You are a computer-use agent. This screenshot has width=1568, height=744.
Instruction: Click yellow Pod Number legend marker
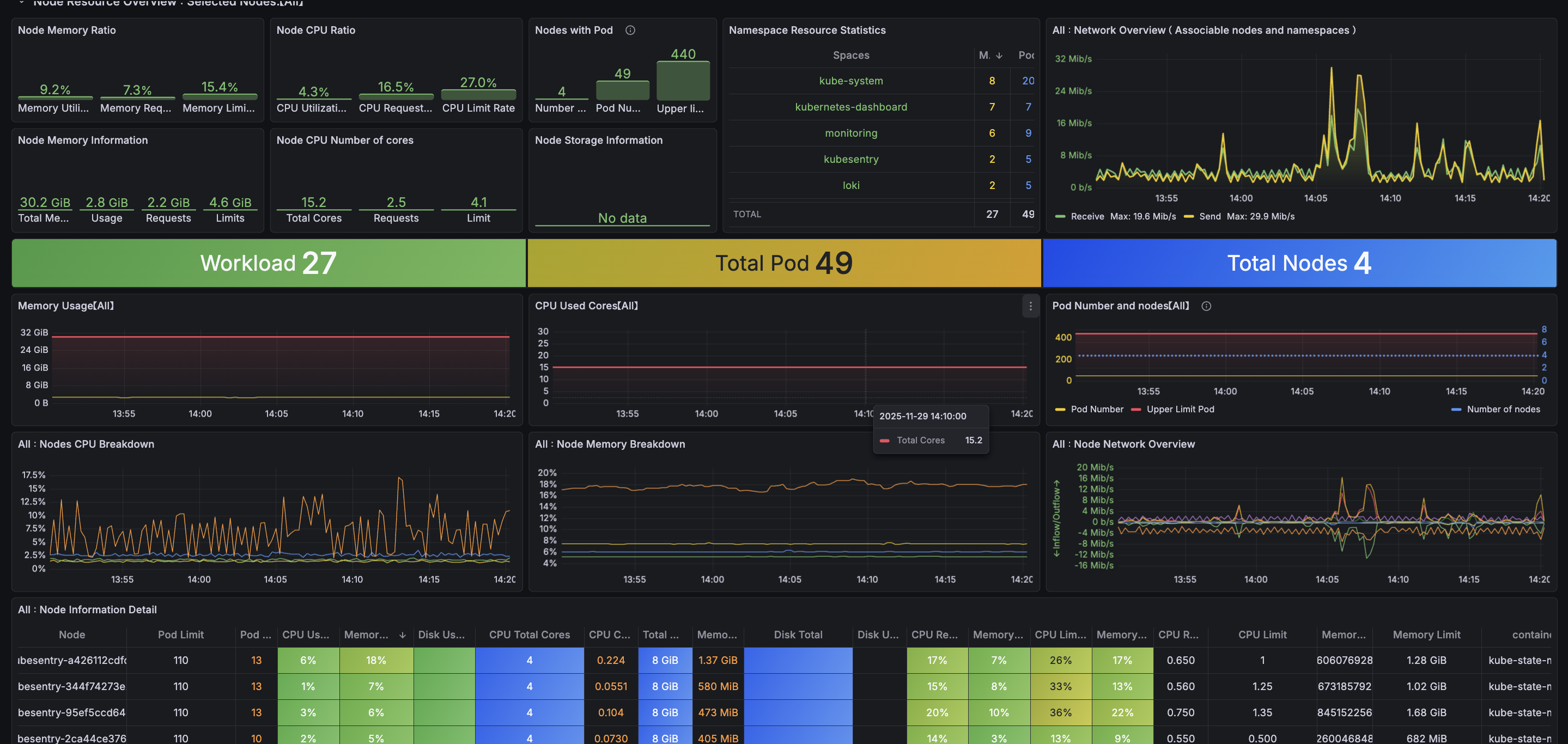coord(1060,410)
